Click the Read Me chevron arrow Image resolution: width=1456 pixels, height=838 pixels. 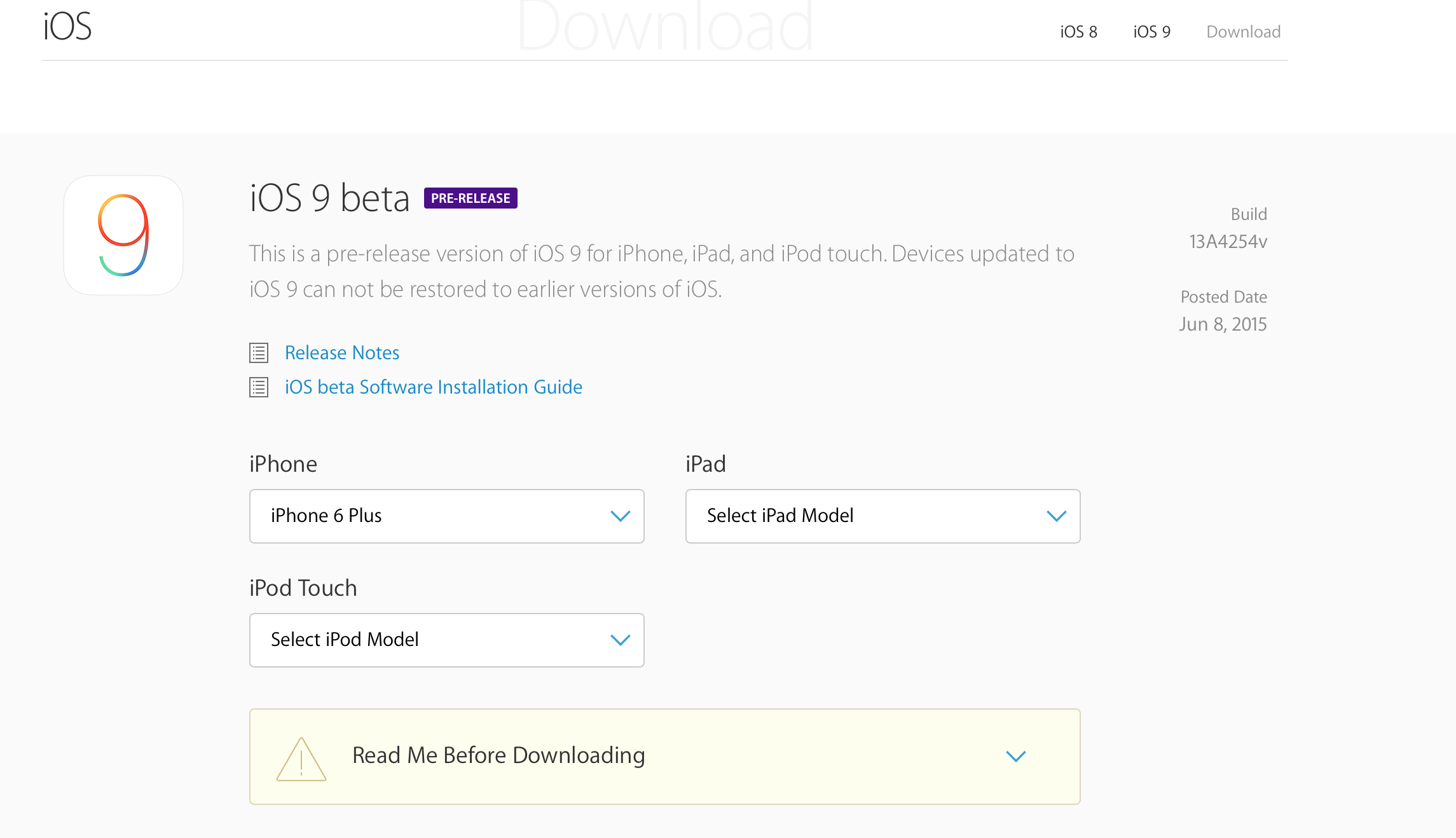1016,757
